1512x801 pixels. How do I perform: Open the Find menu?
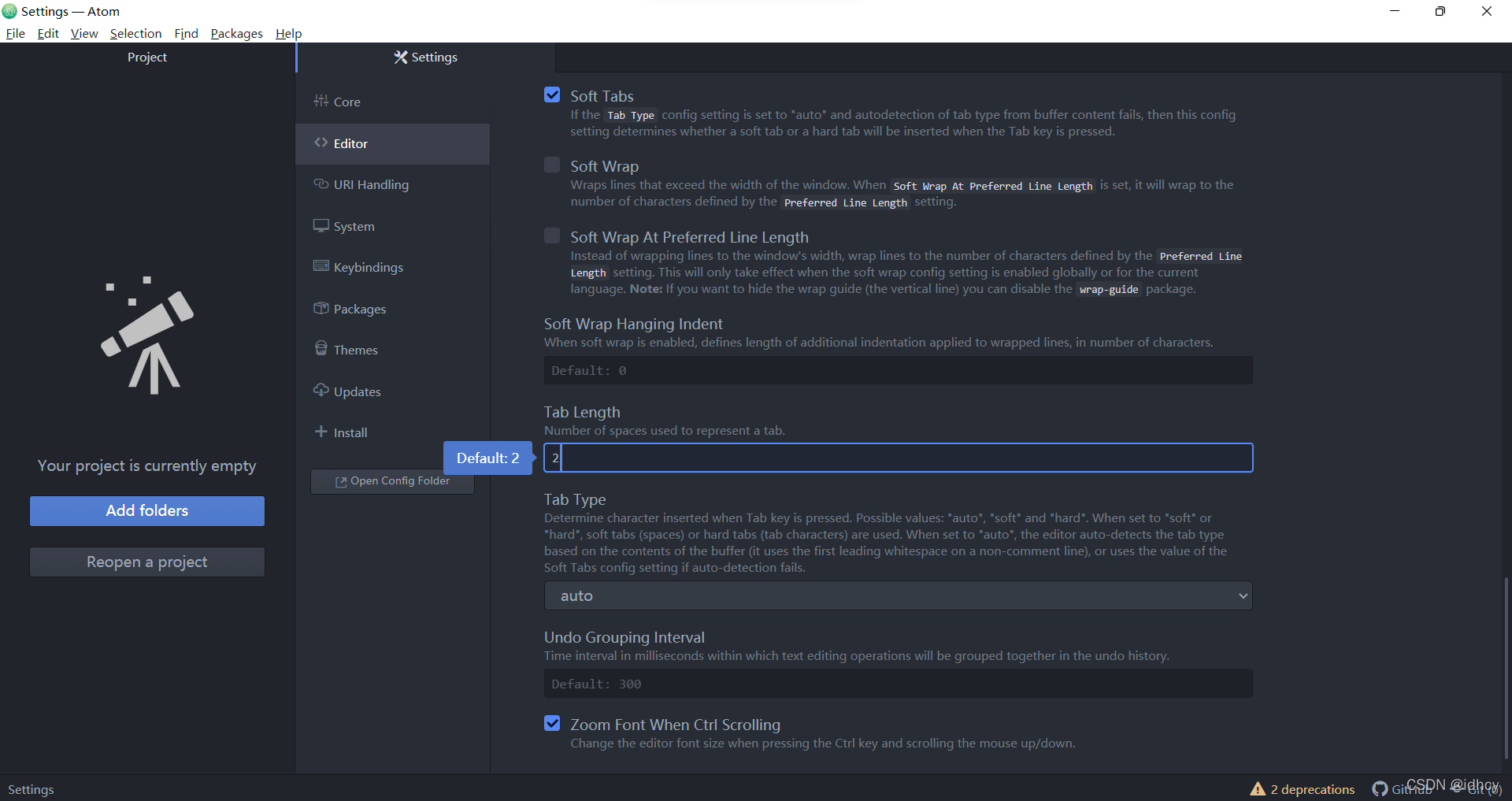pos(186,33)
